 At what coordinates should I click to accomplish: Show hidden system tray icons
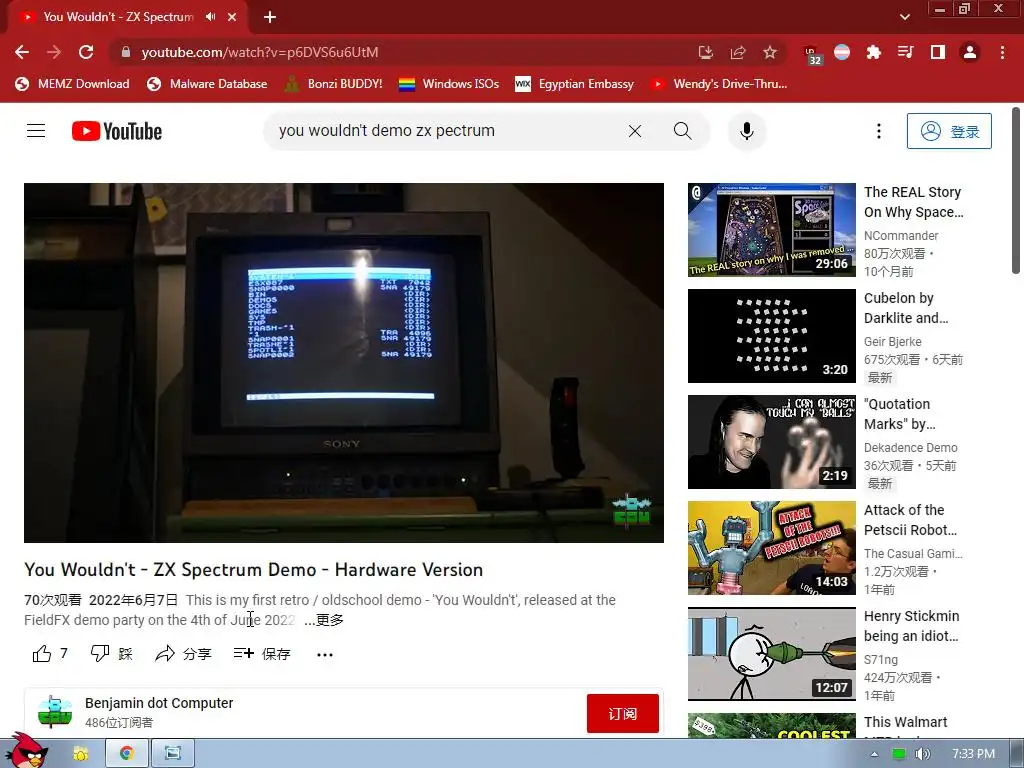[x=874, y=754]
